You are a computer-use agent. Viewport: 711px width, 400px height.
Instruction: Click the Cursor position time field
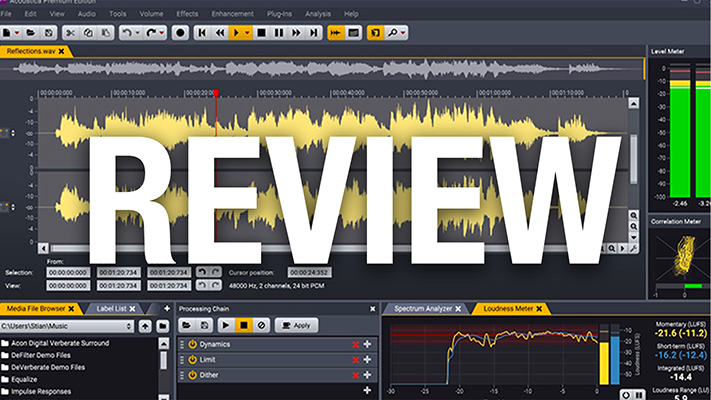309,271
